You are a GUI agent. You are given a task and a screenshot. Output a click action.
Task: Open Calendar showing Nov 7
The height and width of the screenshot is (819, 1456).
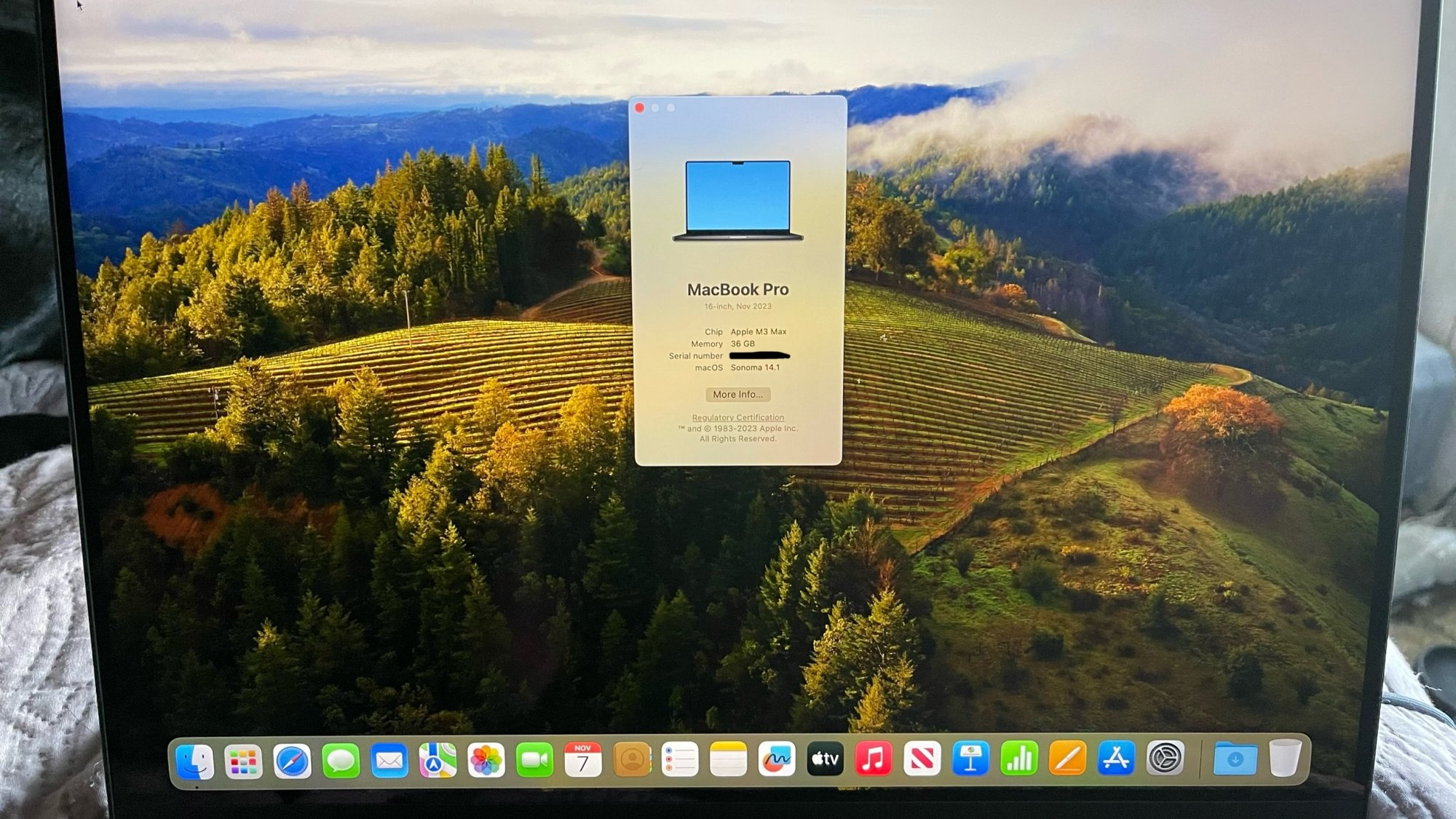click(x=582, y=761)
